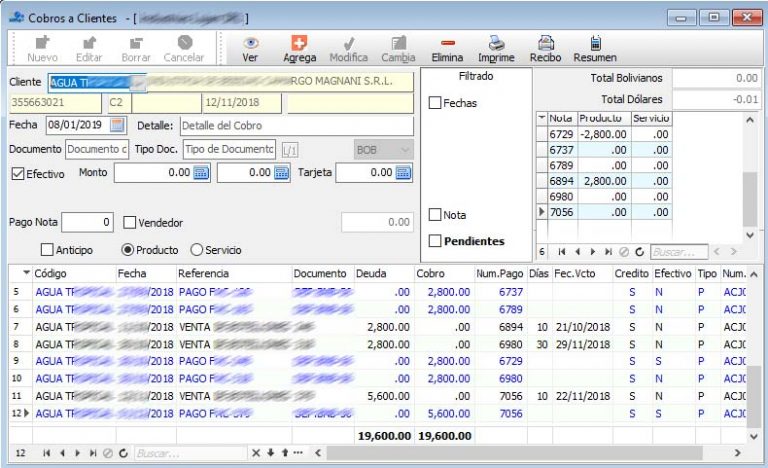Click the Tipo de Documento field
Viewport: 768px width, 468px height.
229,149
